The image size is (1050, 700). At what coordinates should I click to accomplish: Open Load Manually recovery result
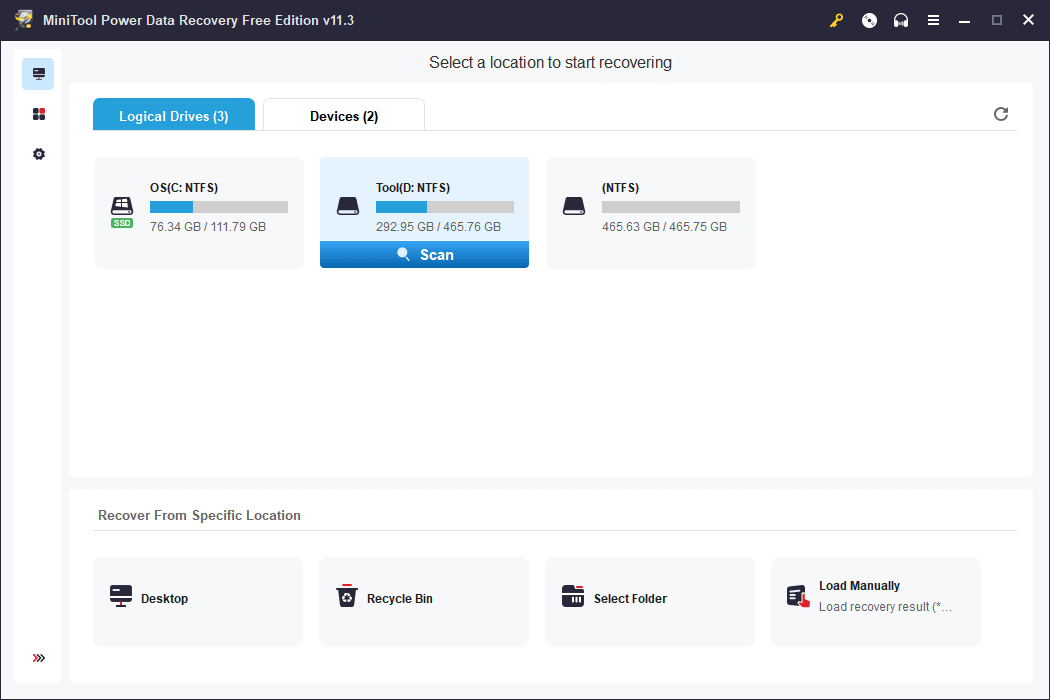pyautogui.click(x=876, y=602)
